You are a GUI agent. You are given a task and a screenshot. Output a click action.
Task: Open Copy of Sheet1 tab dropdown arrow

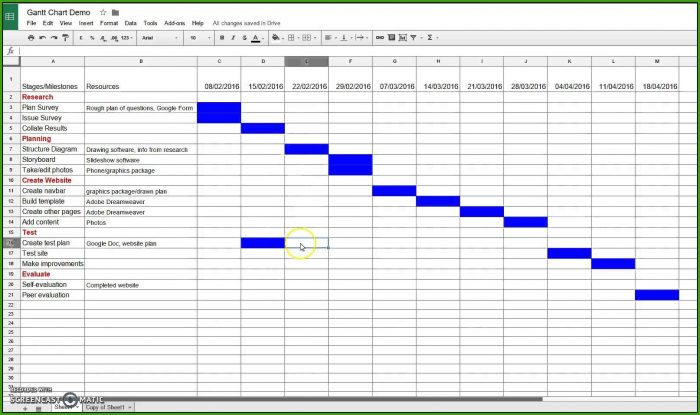point(130,407)
